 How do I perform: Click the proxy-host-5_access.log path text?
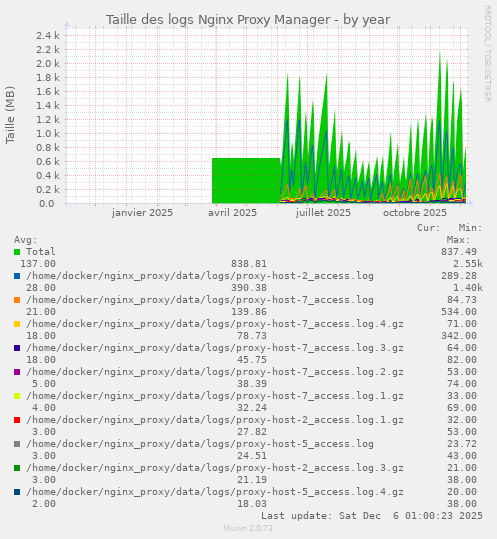[x=200, y=444]
